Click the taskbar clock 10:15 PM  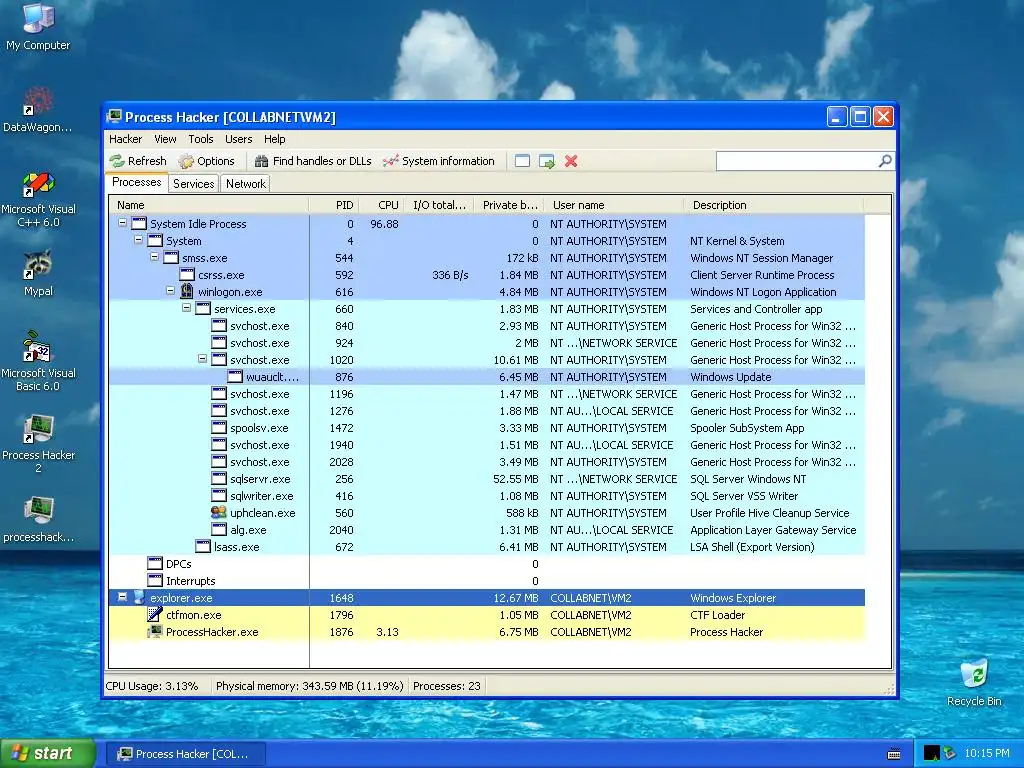point(986,754)
